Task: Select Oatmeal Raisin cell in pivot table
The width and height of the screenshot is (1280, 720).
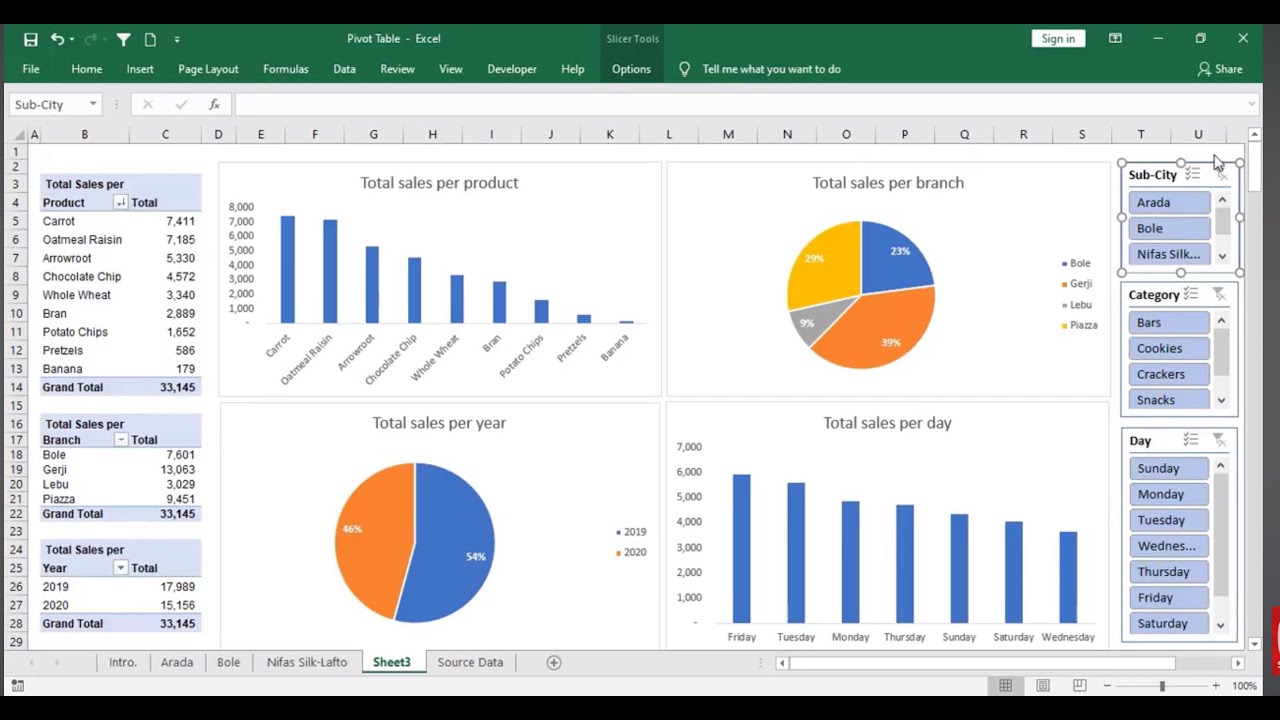Action: pyautogui.click(x=84, y=240)
